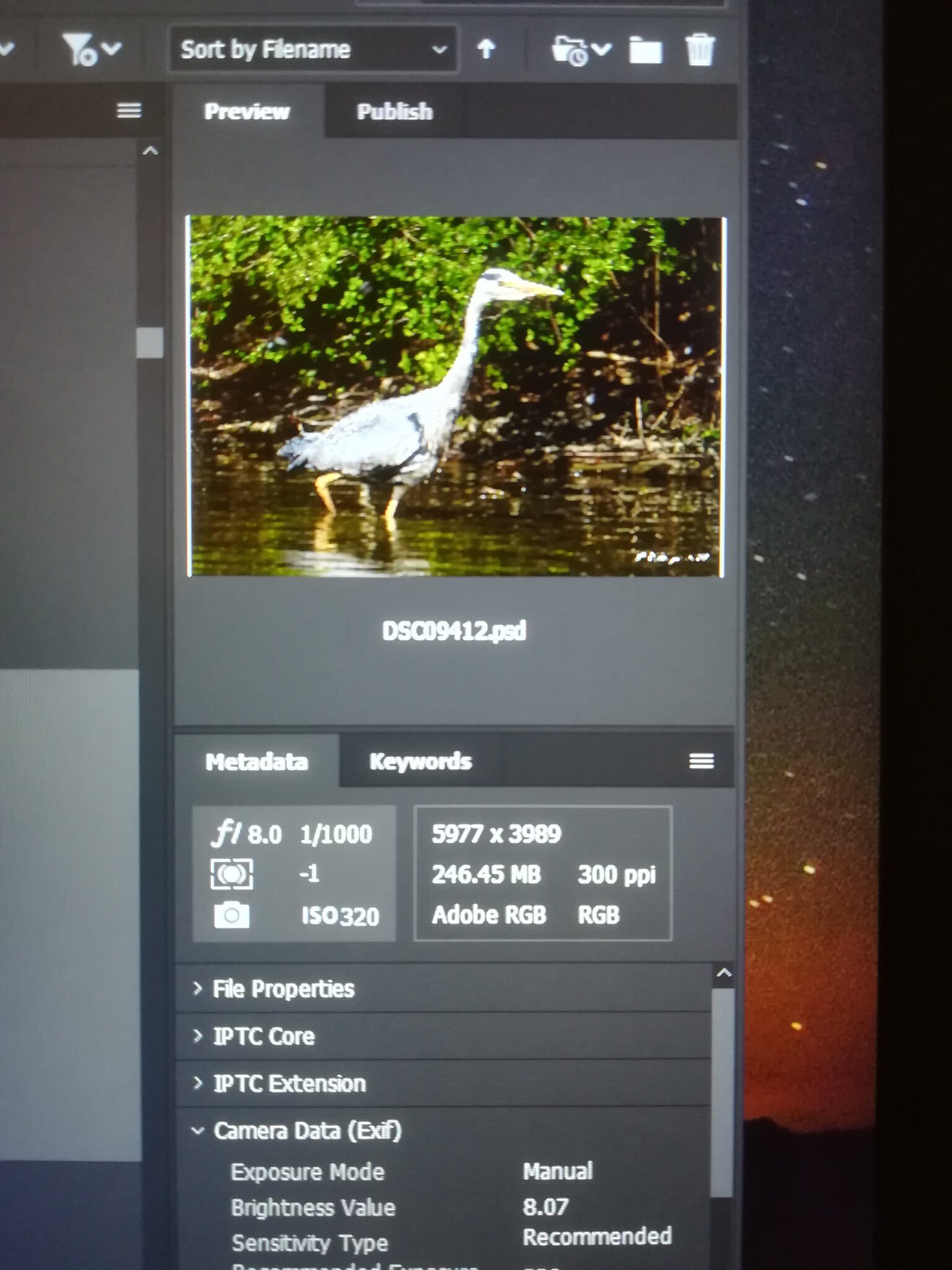The height and width of the screenshot is (1270, 952).
Task: Delete item using the trash icon
Action: (x=700, y=50)
